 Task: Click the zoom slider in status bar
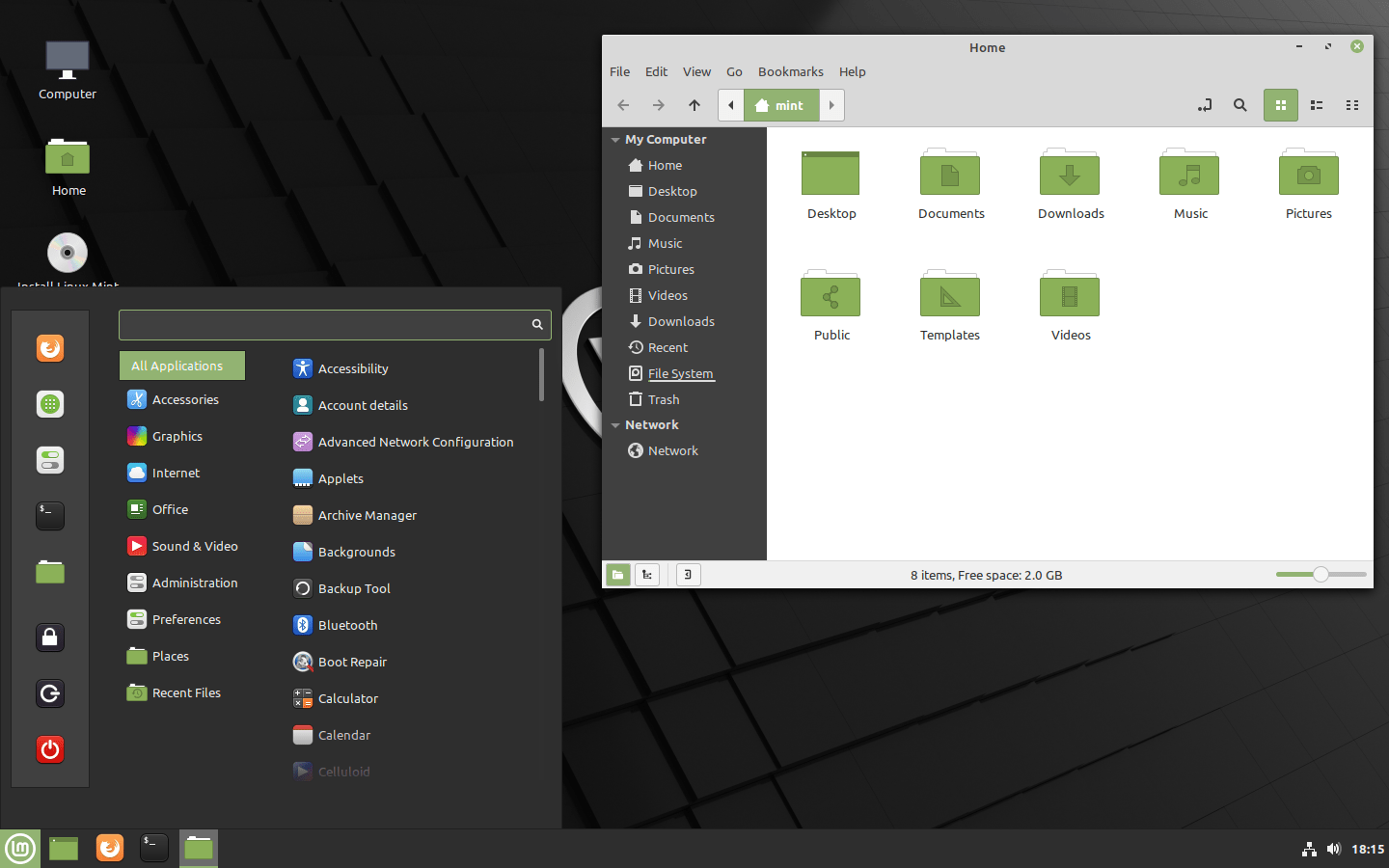coord(1321,575)
